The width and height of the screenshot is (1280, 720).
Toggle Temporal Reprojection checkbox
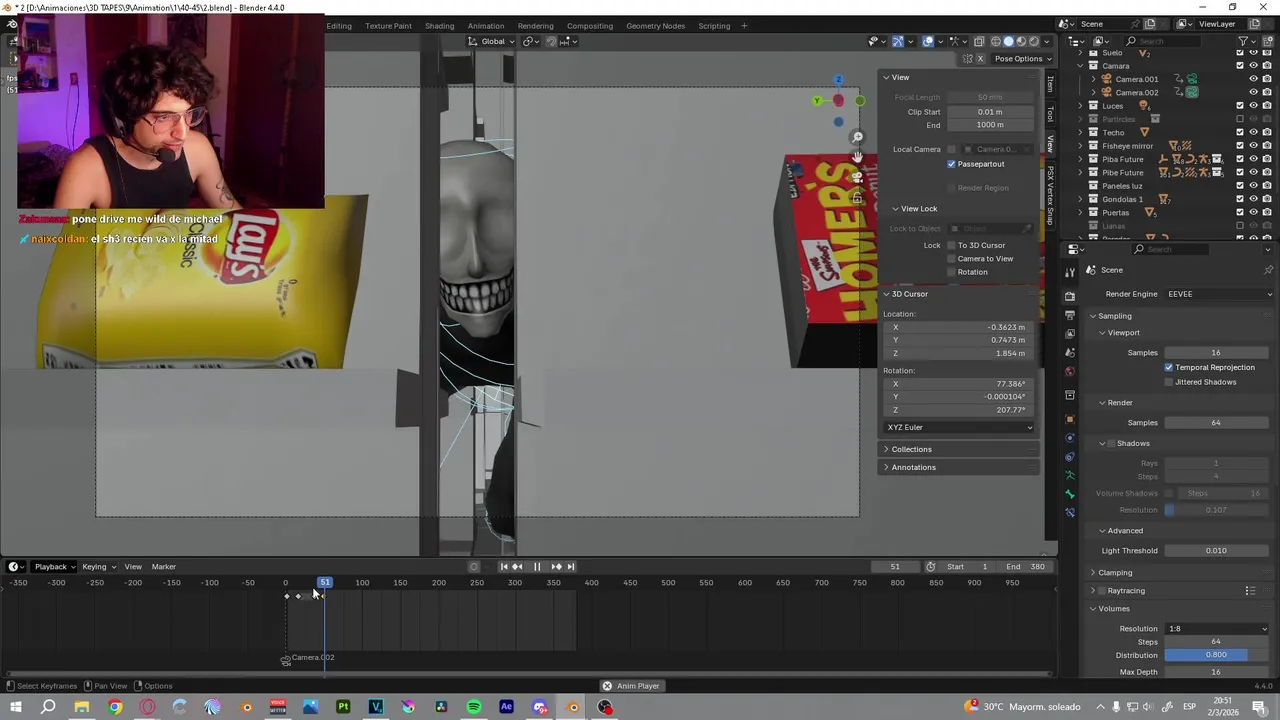tap(1168, 367)
